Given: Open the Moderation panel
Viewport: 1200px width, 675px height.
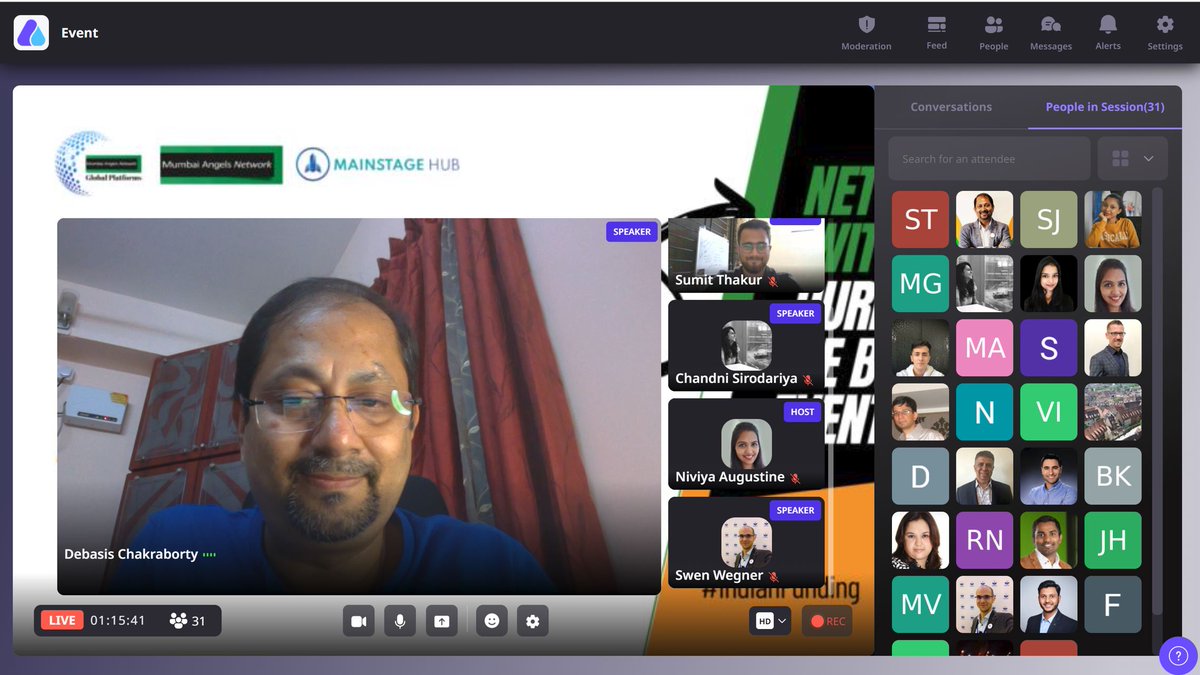Looking at the screenshot, I should [866, 32].
